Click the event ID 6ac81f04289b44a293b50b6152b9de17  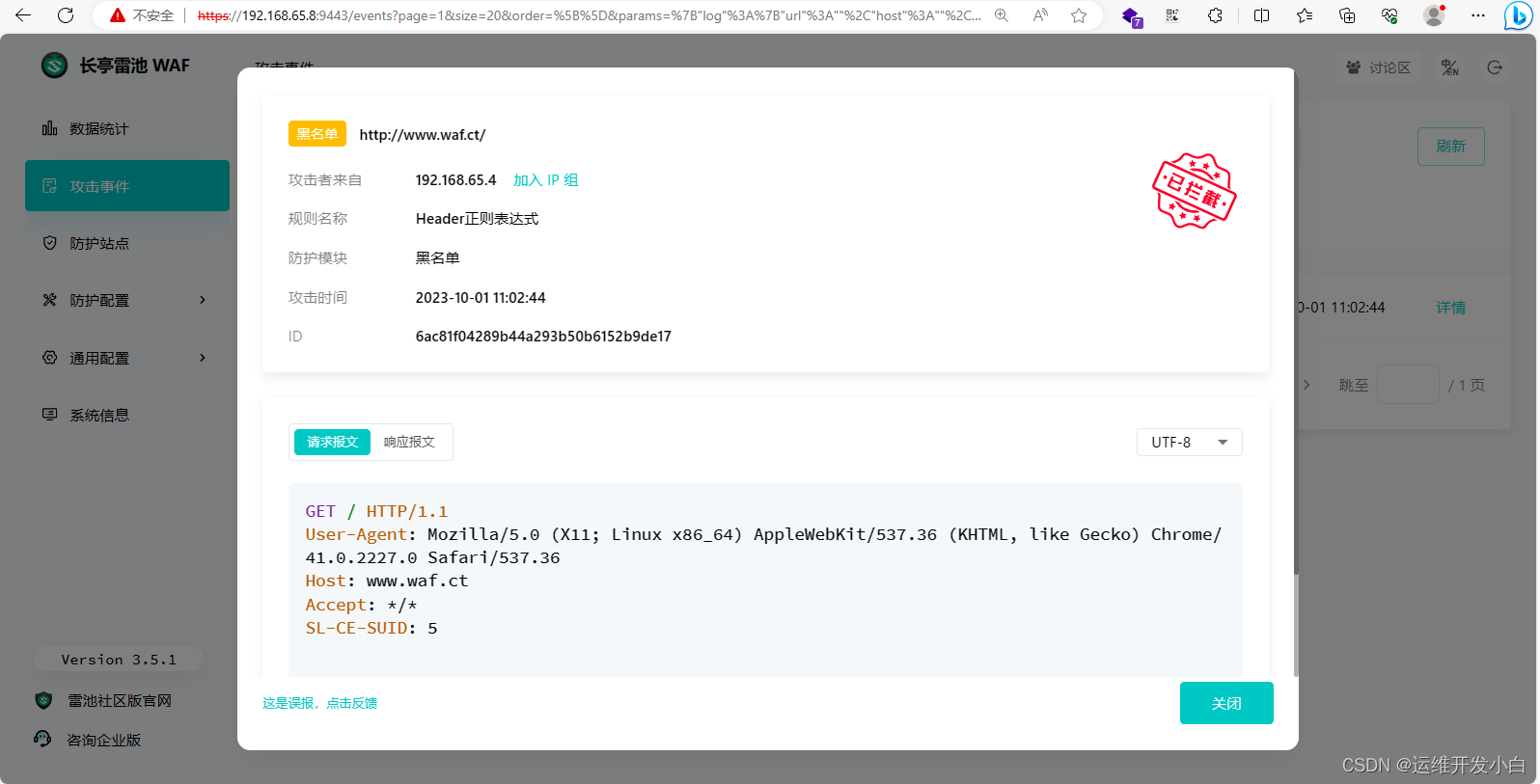(x=543, y=337)
